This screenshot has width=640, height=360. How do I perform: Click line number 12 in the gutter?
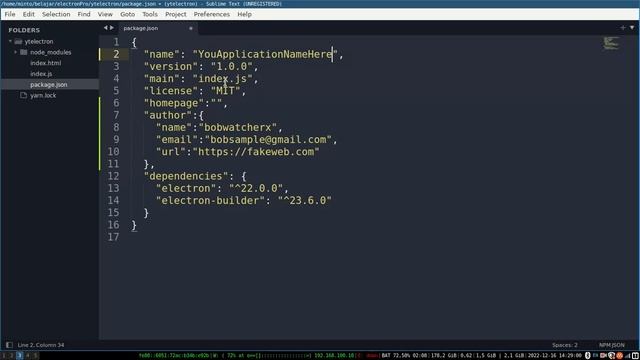[x=113, y=176]
